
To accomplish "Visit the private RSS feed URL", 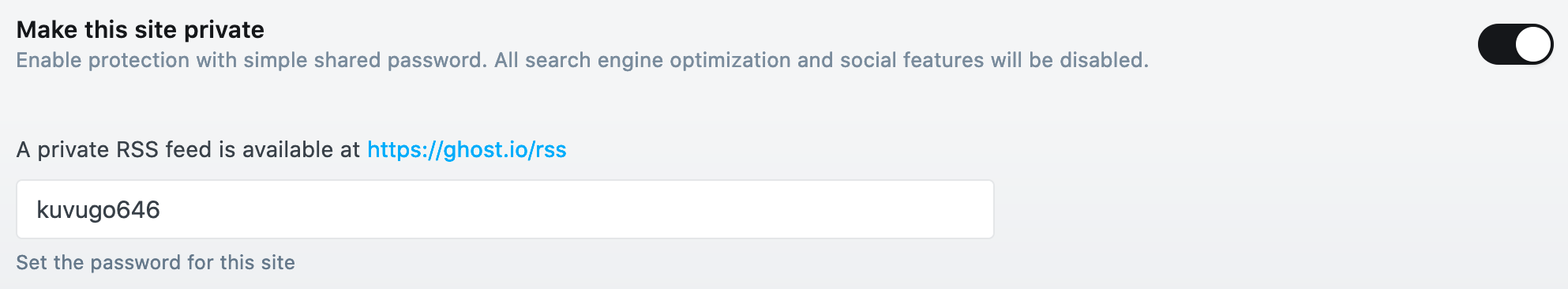I will pos(467,149).
